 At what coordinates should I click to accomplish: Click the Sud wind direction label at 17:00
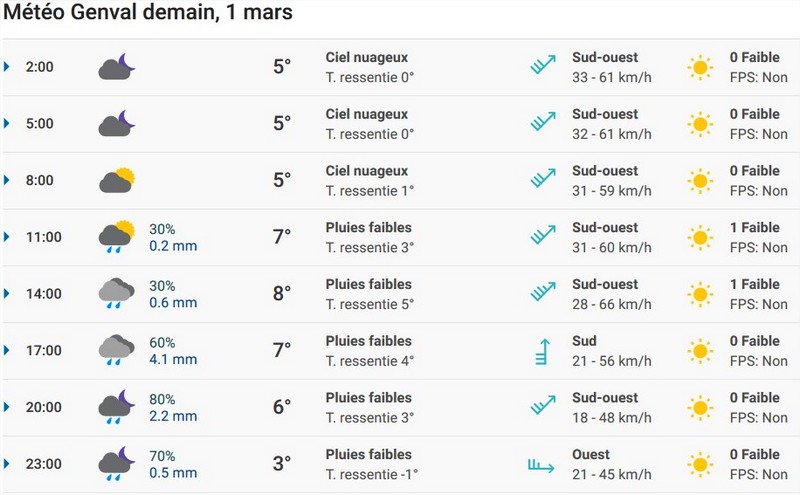click(x=585, y=341)
